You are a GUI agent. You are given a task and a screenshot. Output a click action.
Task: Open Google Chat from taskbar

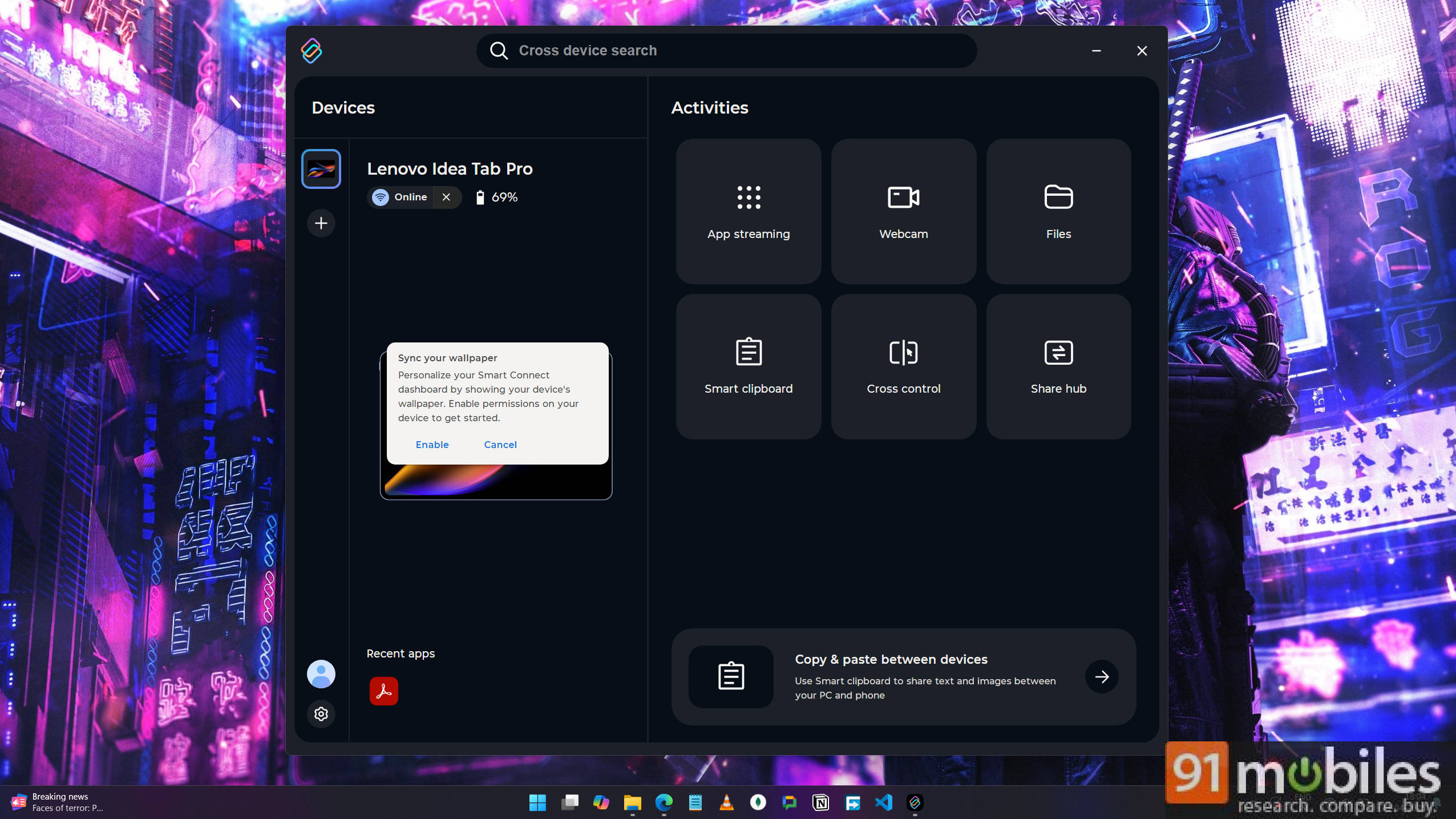point(790,802)
